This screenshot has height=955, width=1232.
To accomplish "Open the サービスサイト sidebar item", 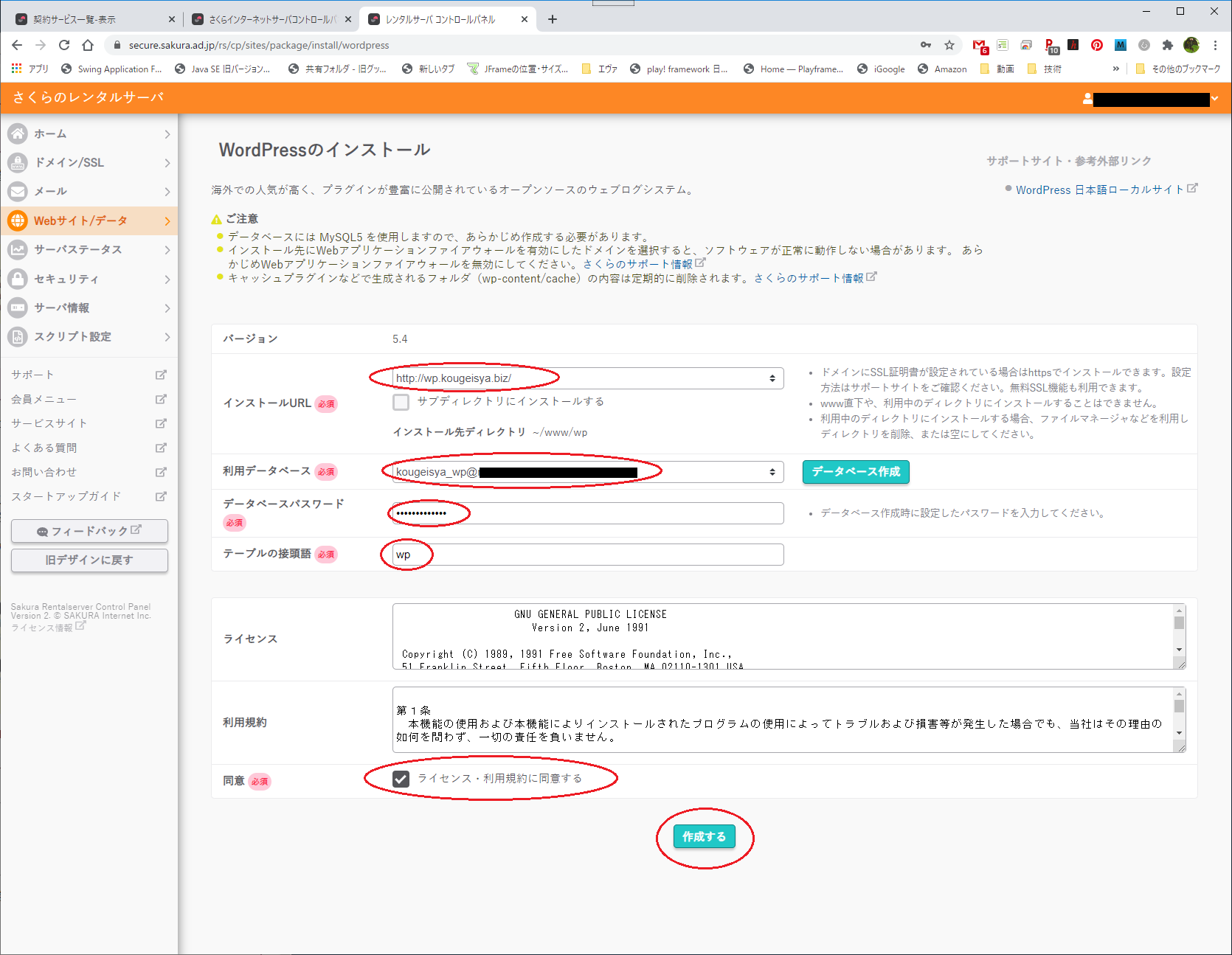I will coord(89,423).
